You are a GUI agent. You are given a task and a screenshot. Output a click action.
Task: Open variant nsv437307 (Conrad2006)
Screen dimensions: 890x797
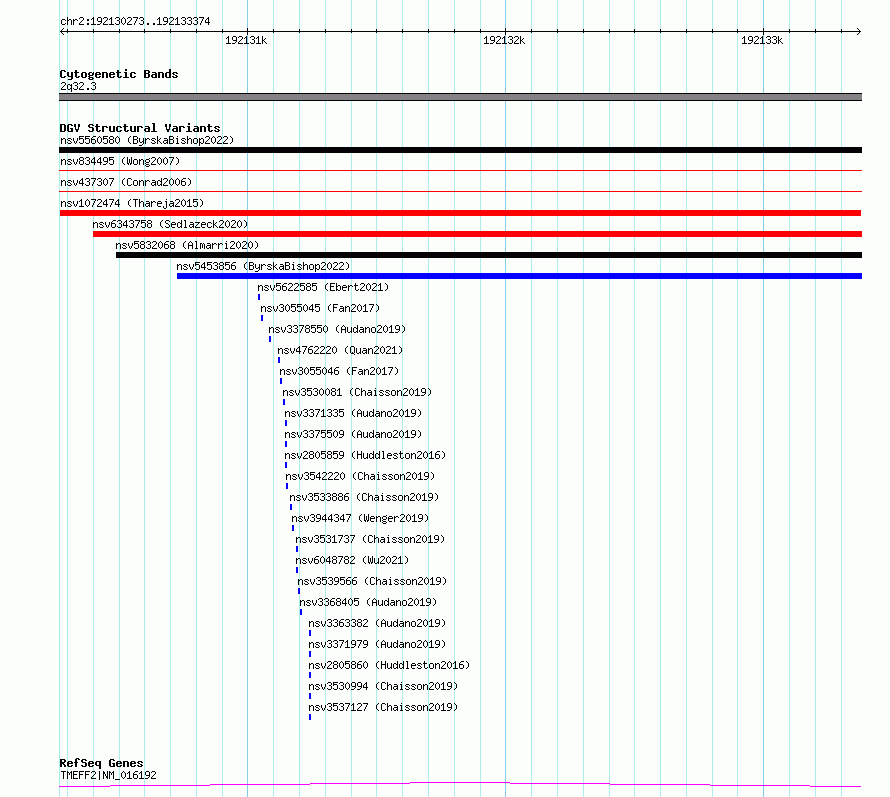click(x=126, y=182)
